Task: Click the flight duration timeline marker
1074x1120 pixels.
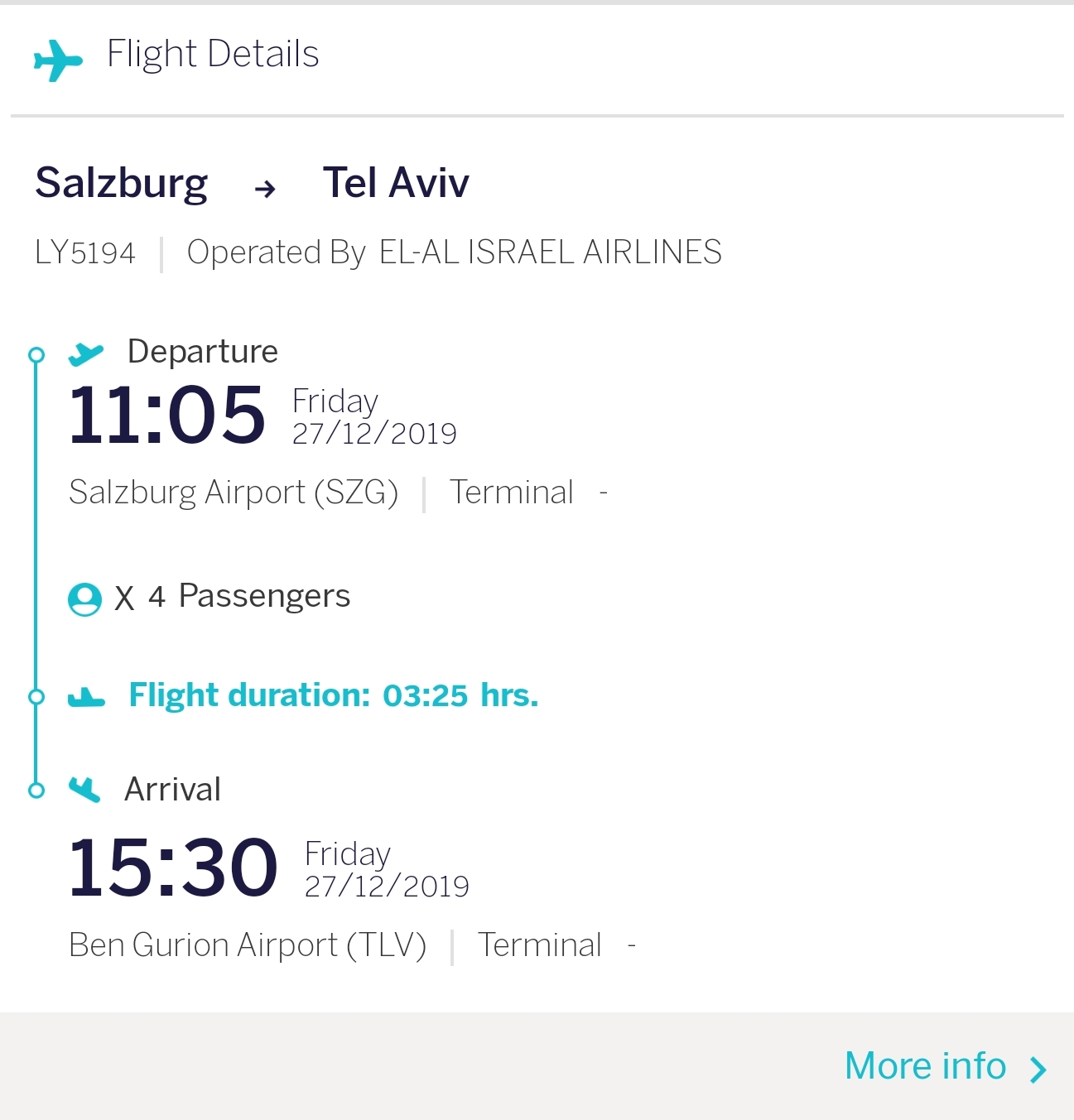Action: [x=36, y=697]
